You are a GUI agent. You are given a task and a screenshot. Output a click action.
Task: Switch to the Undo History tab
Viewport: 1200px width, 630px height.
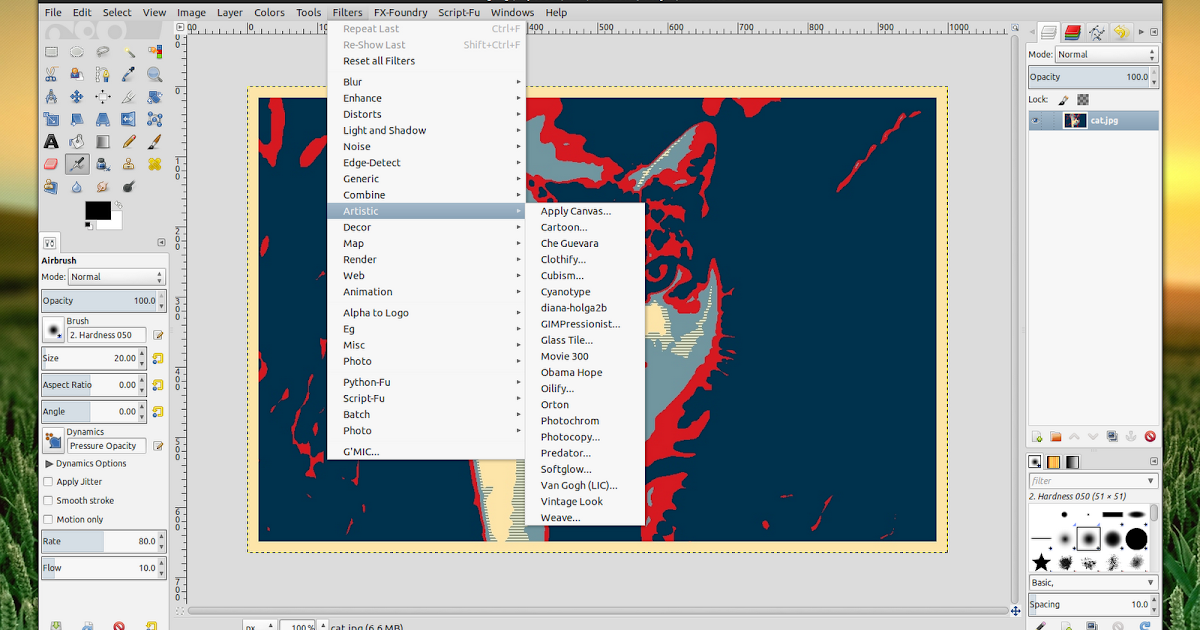tap(1120, 31)
